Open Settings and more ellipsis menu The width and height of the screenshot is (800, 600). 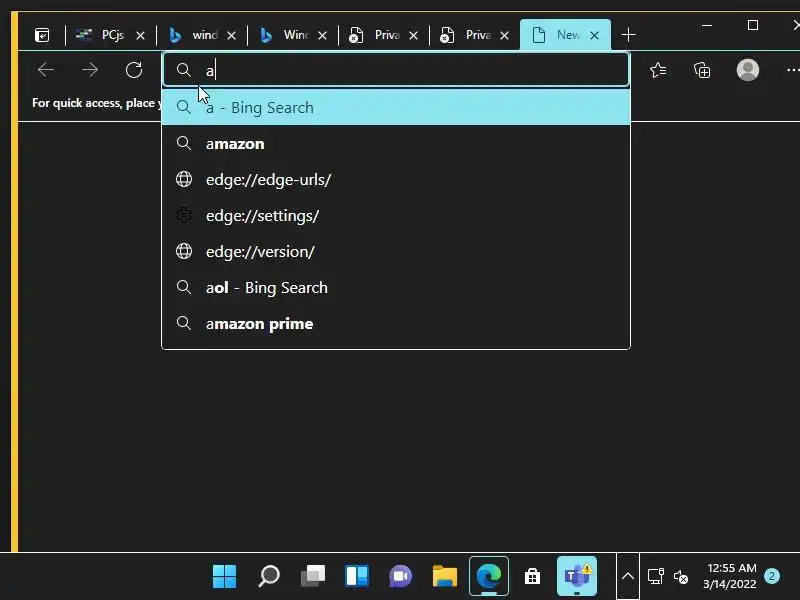(792, 70)
